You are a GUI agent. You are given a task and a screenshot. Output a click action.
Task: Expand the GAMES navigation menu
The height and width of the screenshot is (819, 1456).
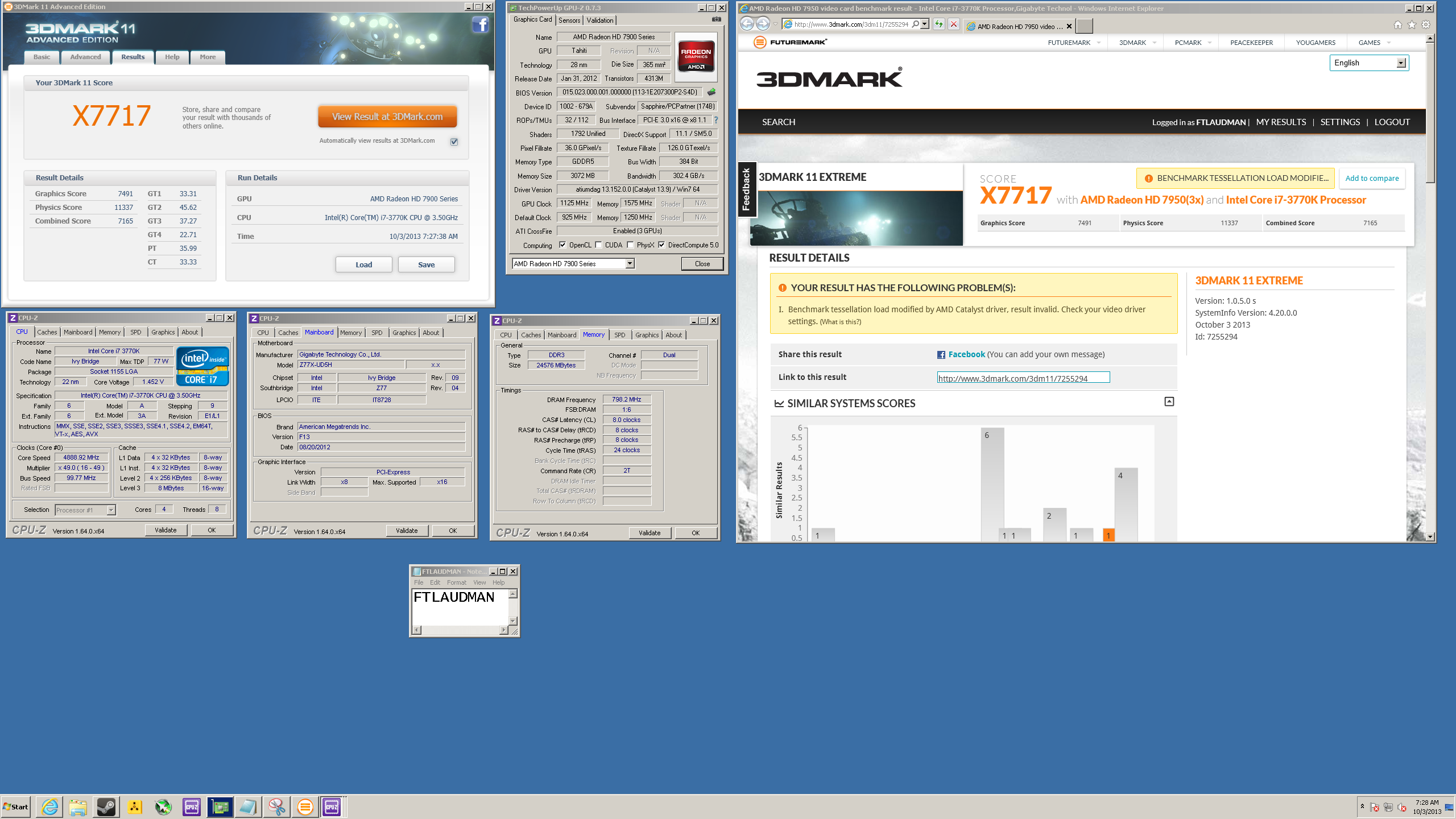pos(1389,43)
